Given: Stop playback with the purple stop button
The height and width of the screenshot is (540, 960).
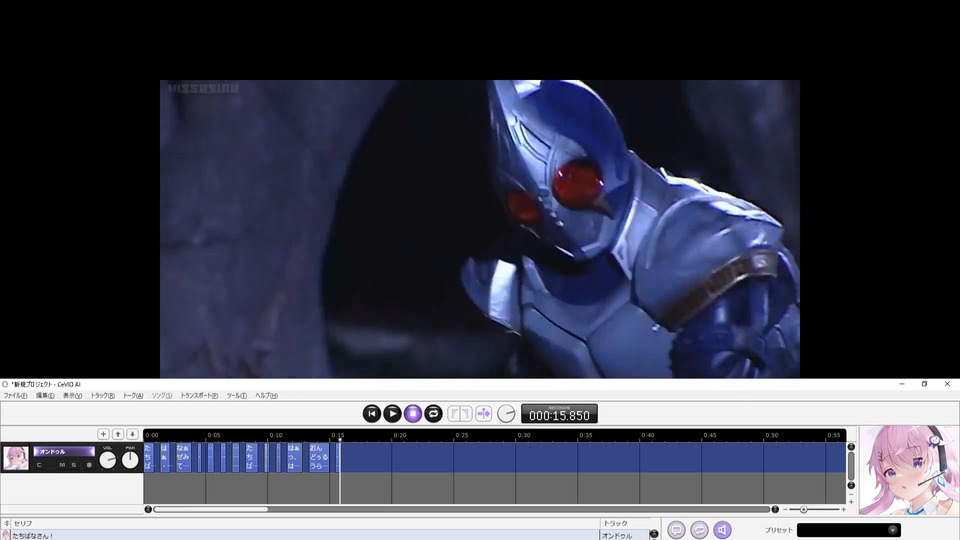Looking at the screenshot, I should point(413,414).
